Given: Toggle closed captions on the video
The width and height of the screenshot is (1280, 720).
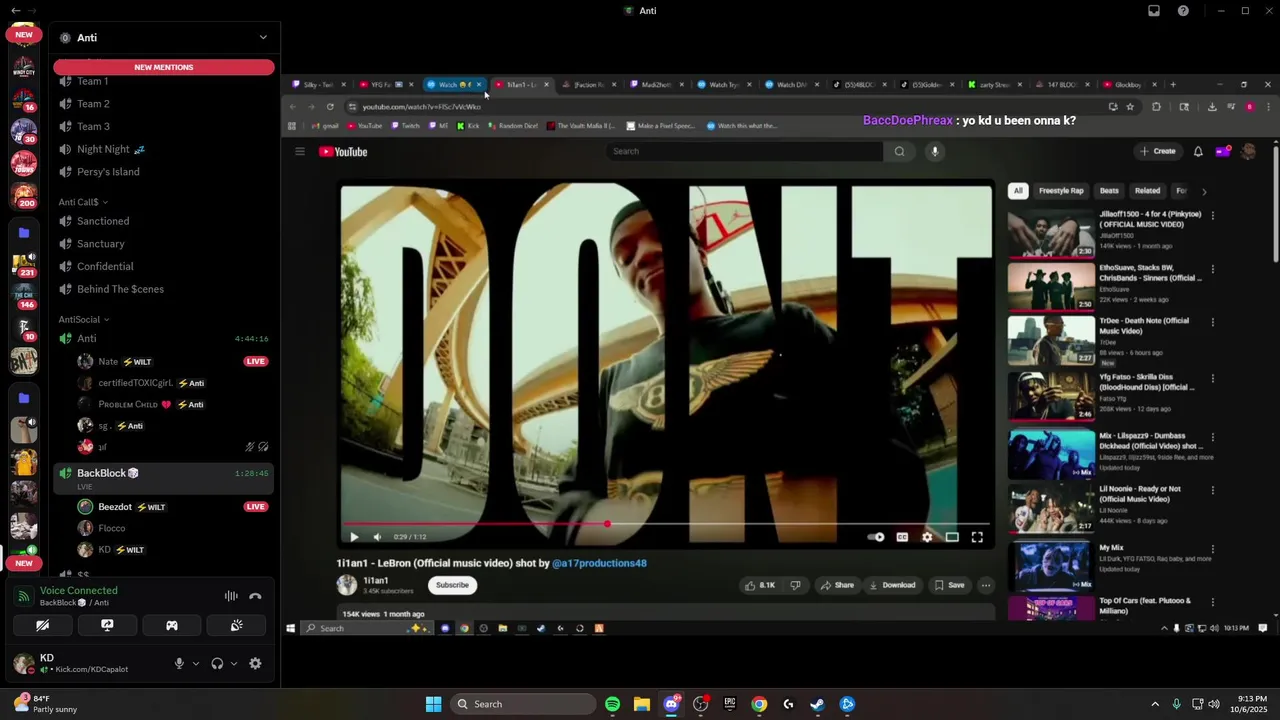Looking at the screenshot, I should tap(902, 537).
